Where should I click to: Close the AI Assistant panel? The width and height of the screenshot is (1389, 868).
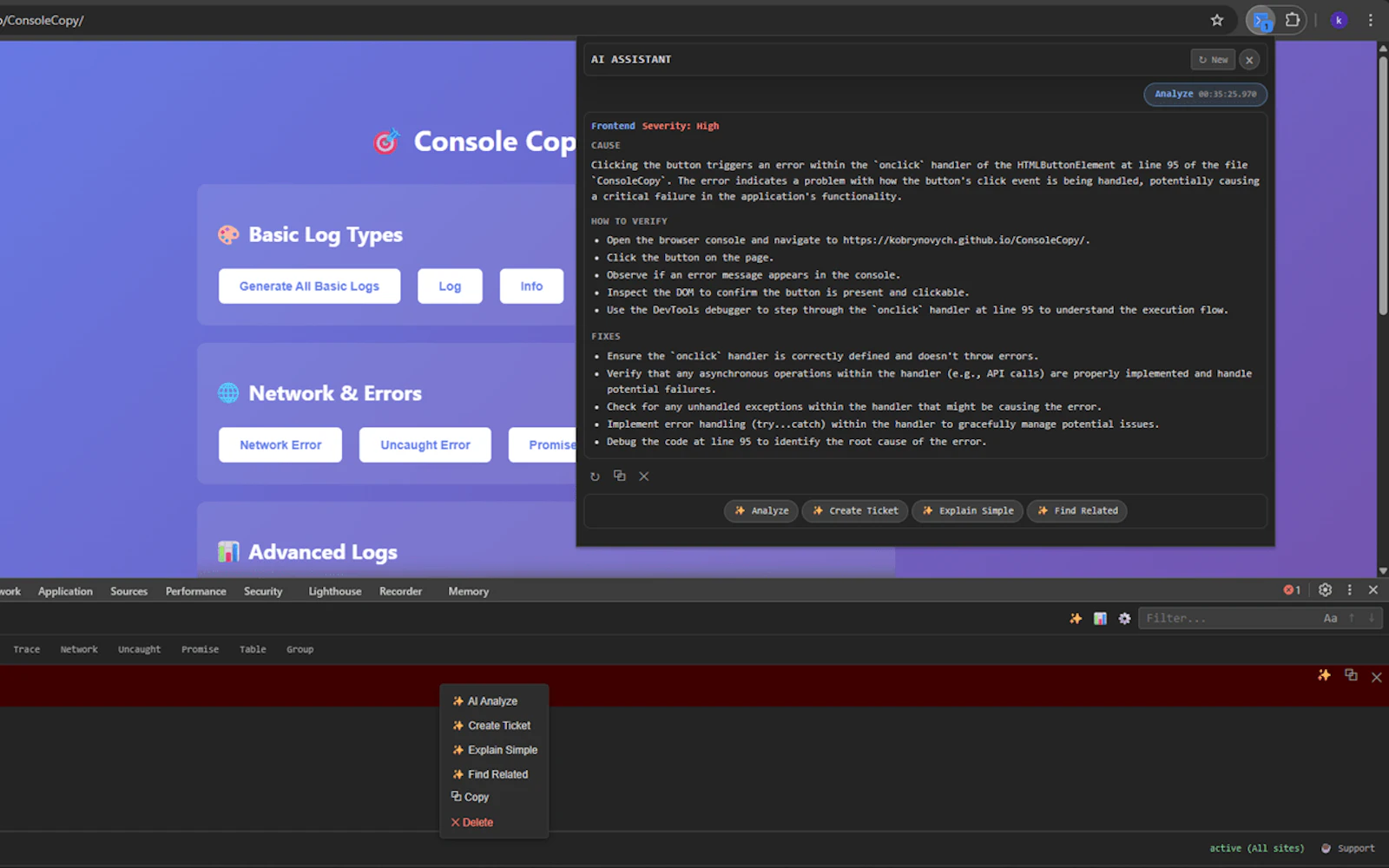(x=1249, y=60)
